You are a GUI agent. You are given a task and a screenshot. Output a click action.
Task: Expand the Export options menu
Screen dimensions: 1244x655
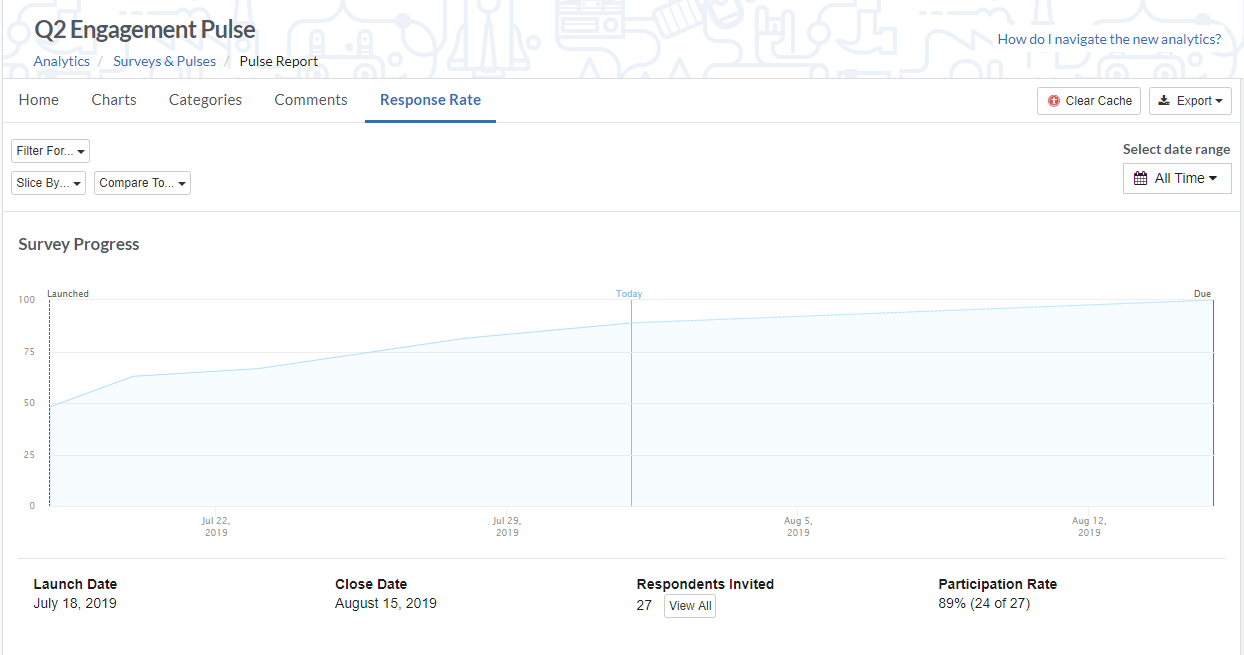pos(1190,100)
